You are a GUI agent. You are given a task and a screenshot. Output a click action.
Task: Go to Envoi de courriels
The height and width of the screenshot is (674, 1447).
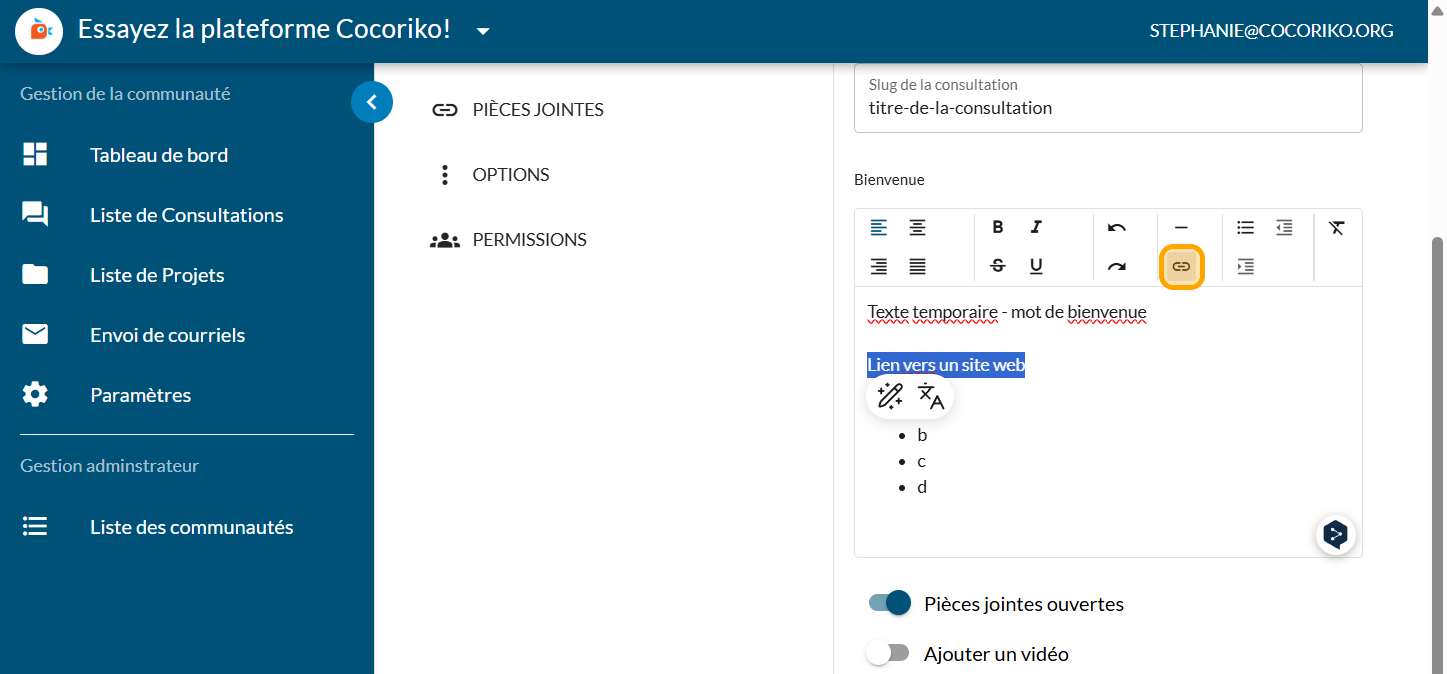tap(167, 335)
